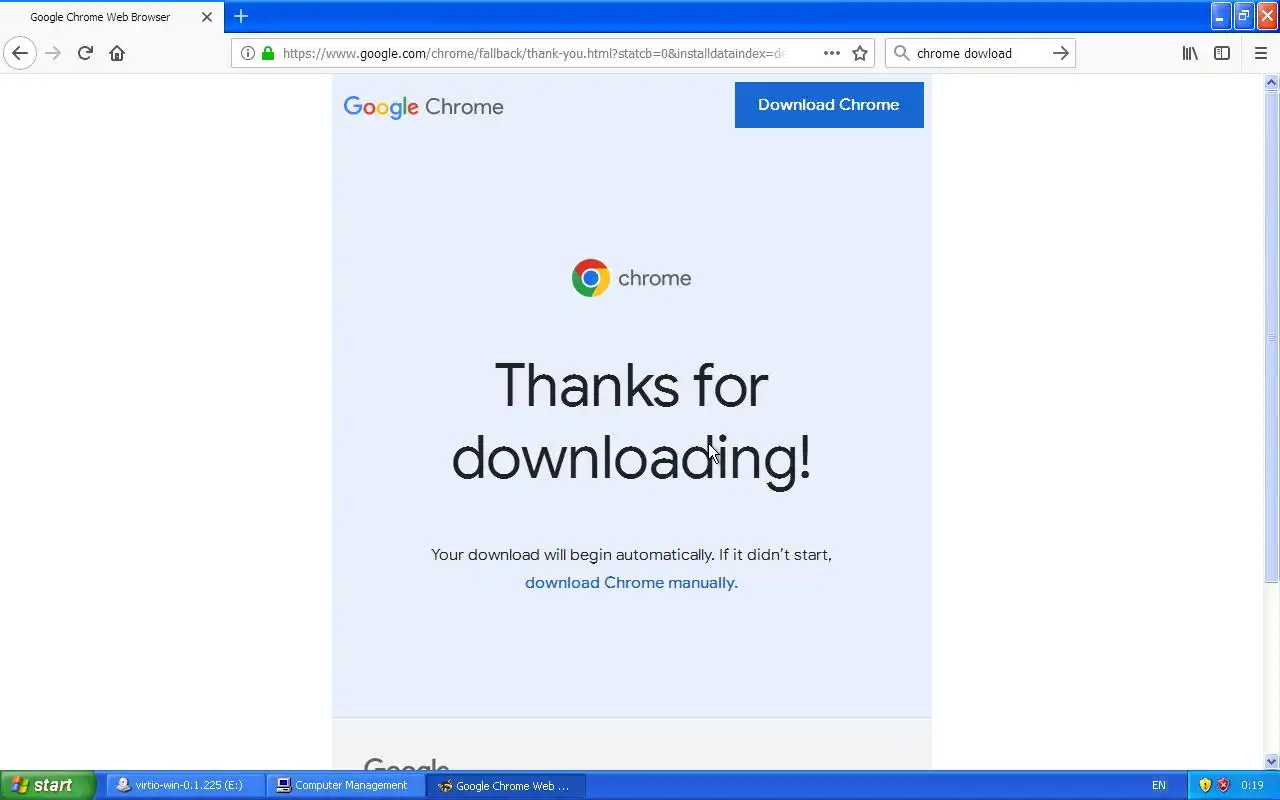Click the search magnifier icon
The height and width of the screenshot is (800, 1280).
901,53
